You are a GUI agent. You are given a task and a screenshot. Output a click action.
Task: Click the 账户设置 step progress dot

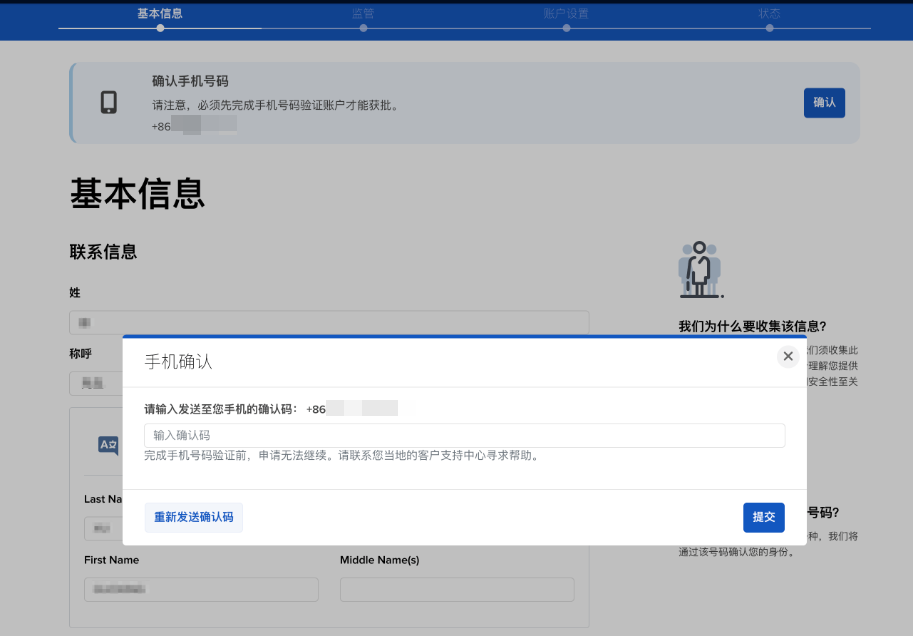pyautogui.click(x=566, y=28)
